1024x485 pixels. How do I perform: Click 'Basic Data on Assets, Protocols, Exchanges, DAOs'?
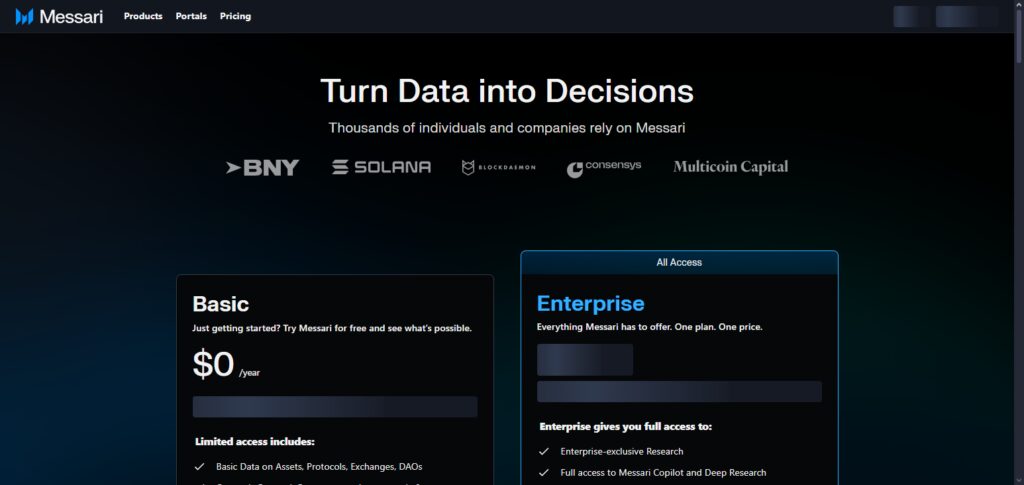319,467
